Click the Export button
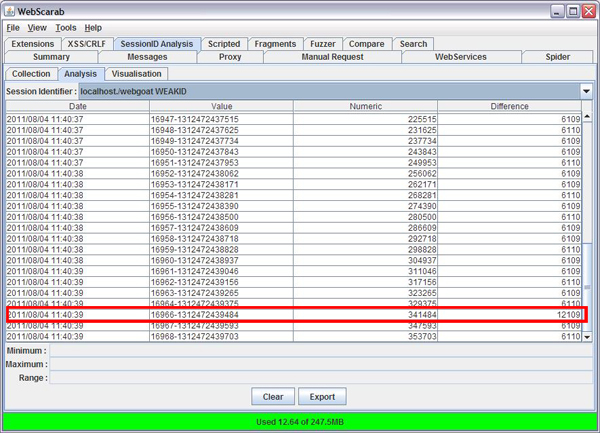 [x=322, y=396]
